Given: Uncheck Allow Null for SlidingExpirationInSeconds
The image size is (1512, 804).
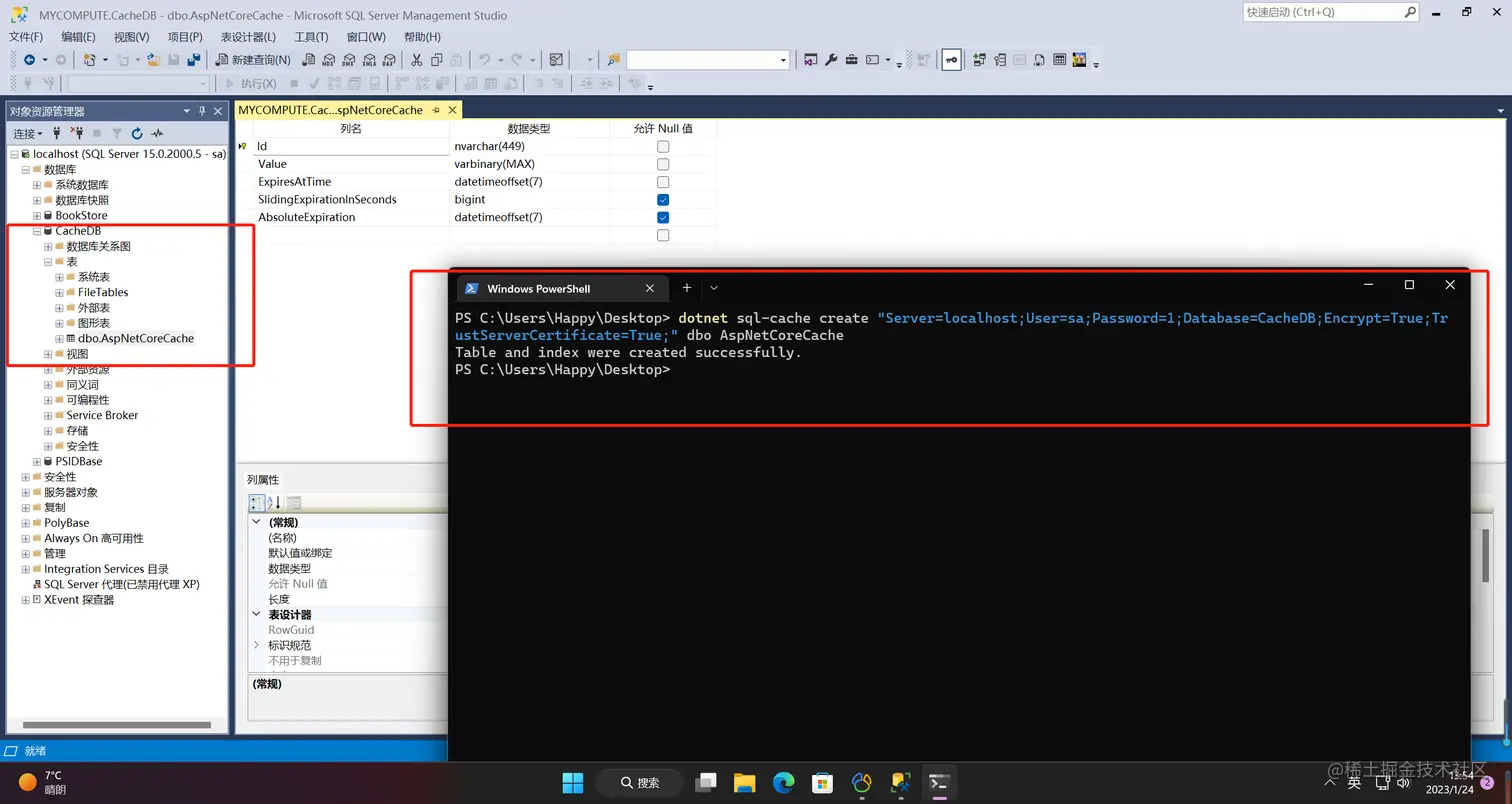Looking at the screenshot, I should (x=663, y=200).
